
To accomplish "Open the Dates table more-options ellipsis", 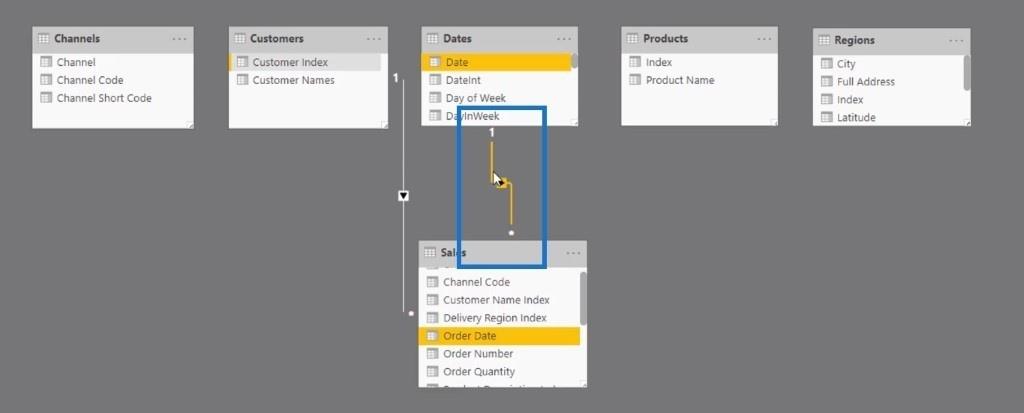I will [x=564, y=39].
